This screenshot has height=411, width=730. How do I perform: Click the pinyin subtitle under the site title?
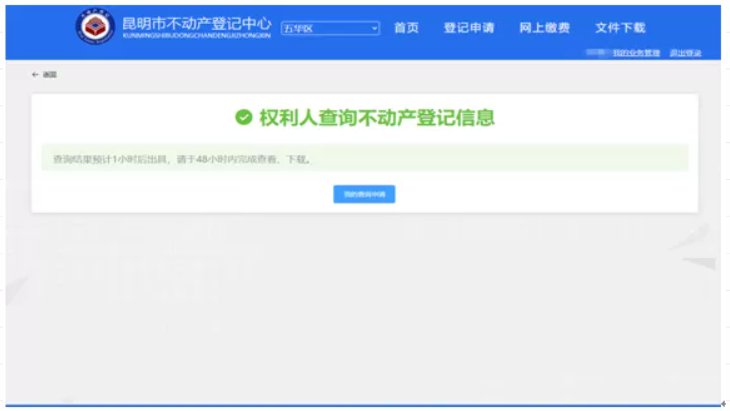195,37
